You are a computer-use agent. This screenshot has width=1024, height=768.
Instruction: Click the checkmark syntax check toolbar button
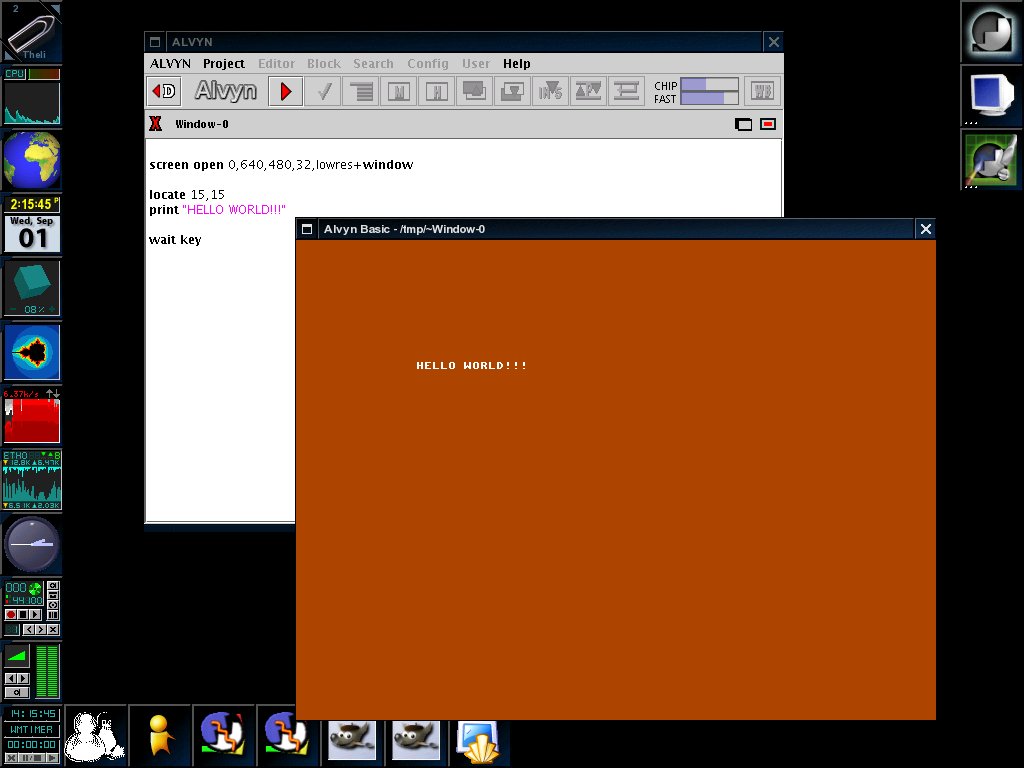pos(323,91)
